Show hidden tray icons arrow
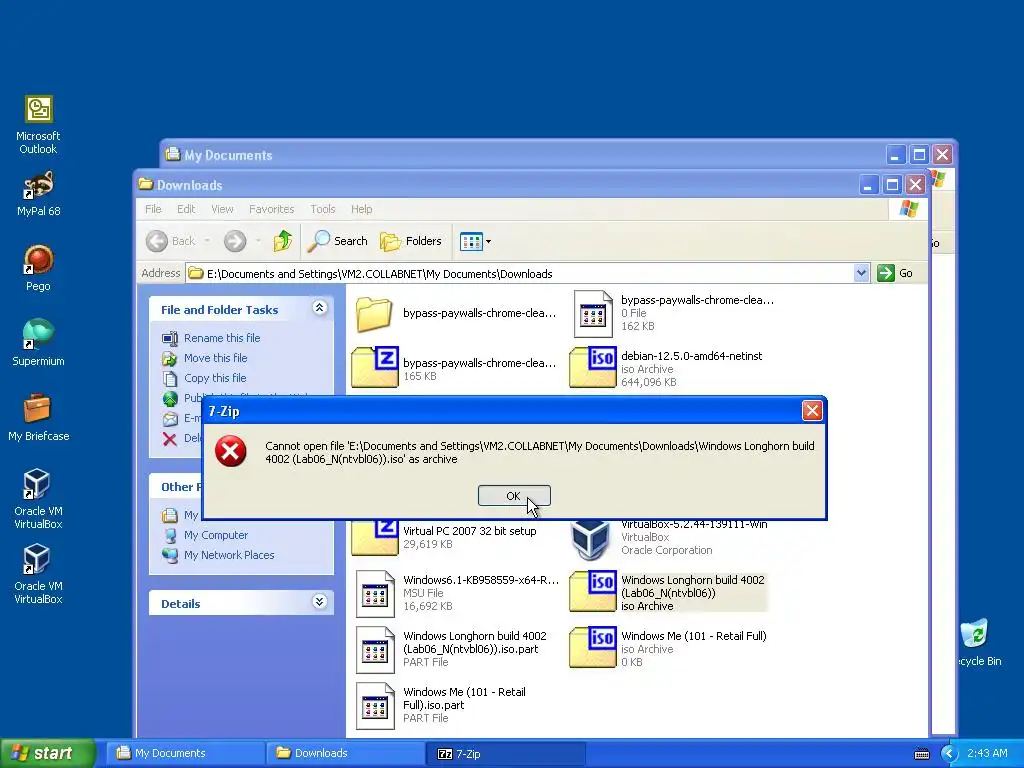Viewport: 1024px width, 768px height. 949,754
